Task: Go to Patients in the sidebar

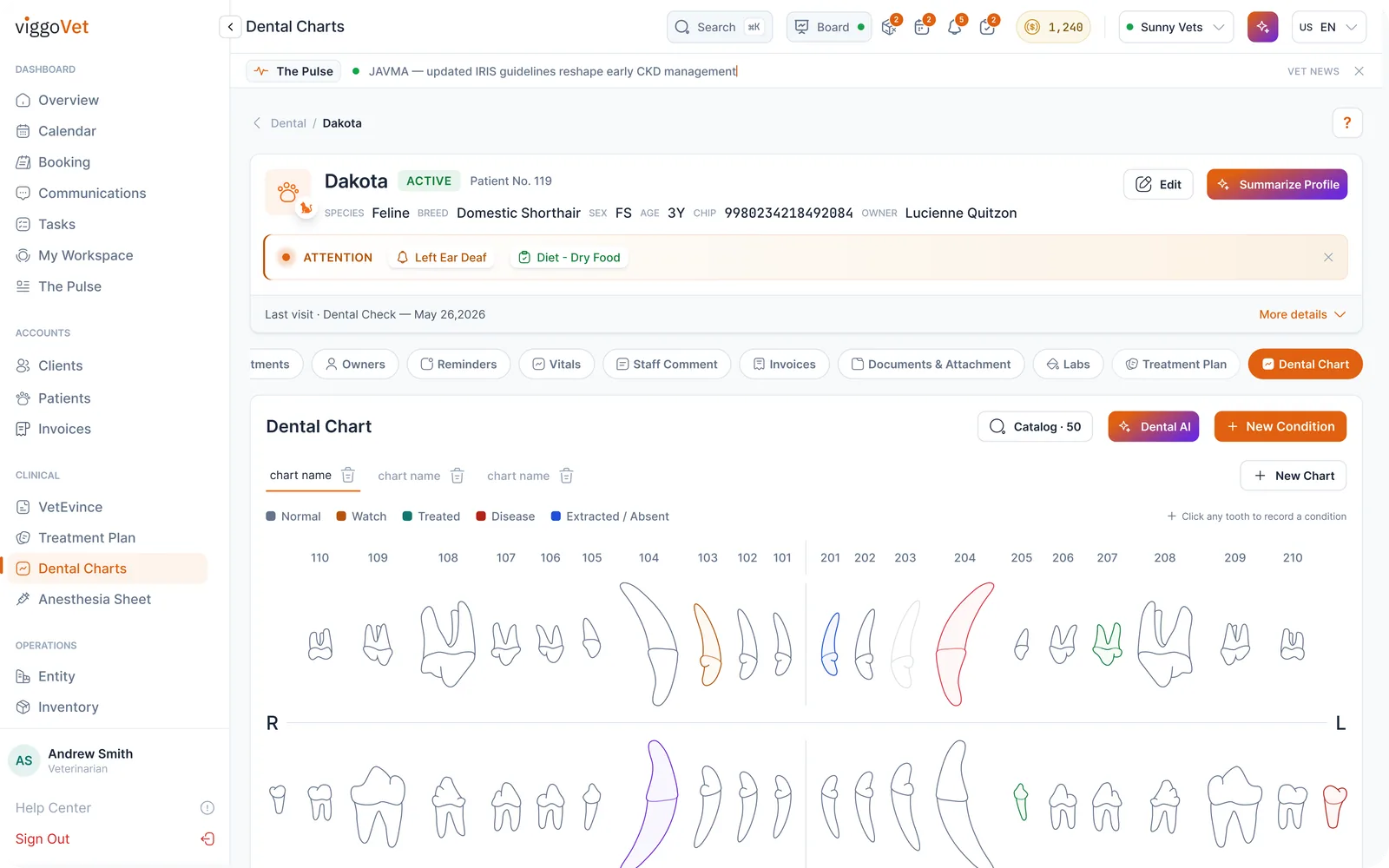Action: coord(64,398)
